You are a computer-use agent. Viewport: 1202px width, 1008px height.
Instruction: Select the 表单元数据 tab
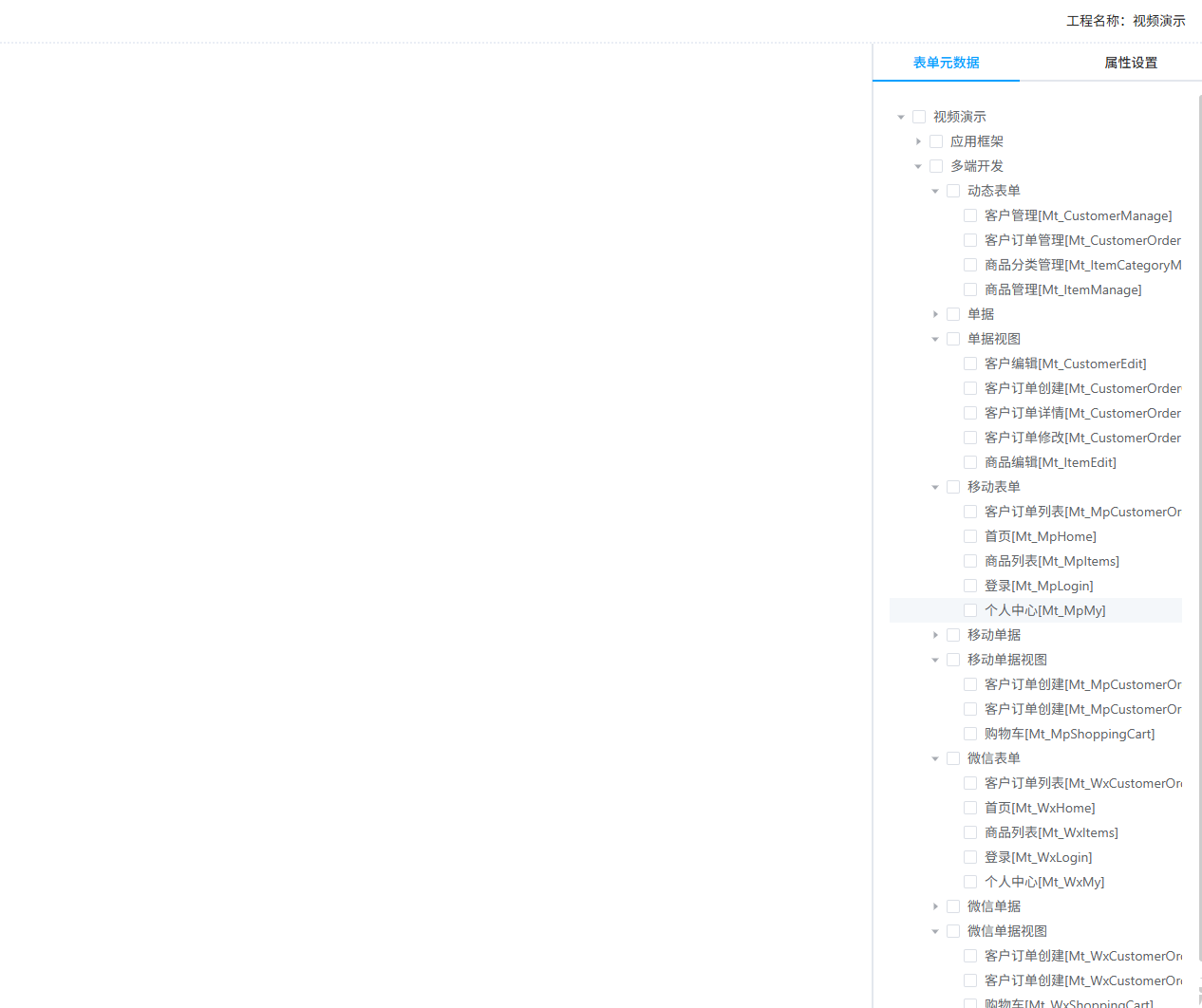click(x=946, y=63)
